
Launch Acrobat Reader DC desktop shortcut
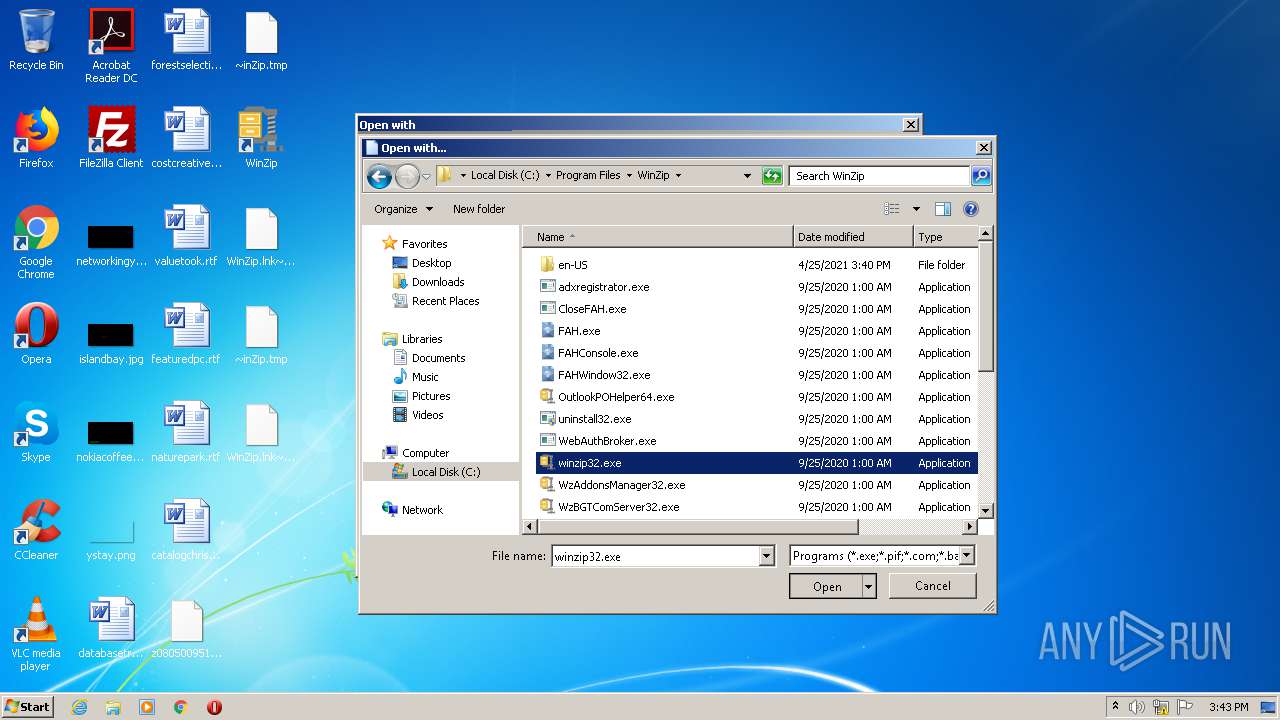pos(111,46)
